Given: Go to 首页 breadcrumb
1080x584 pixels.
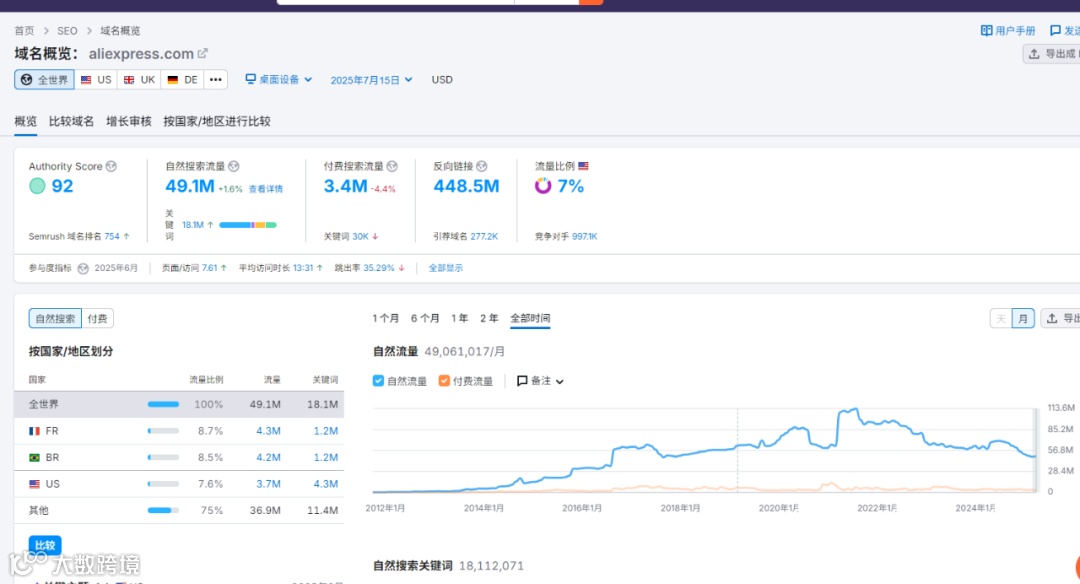Looking at the screenshot, I should coord(24,30).
